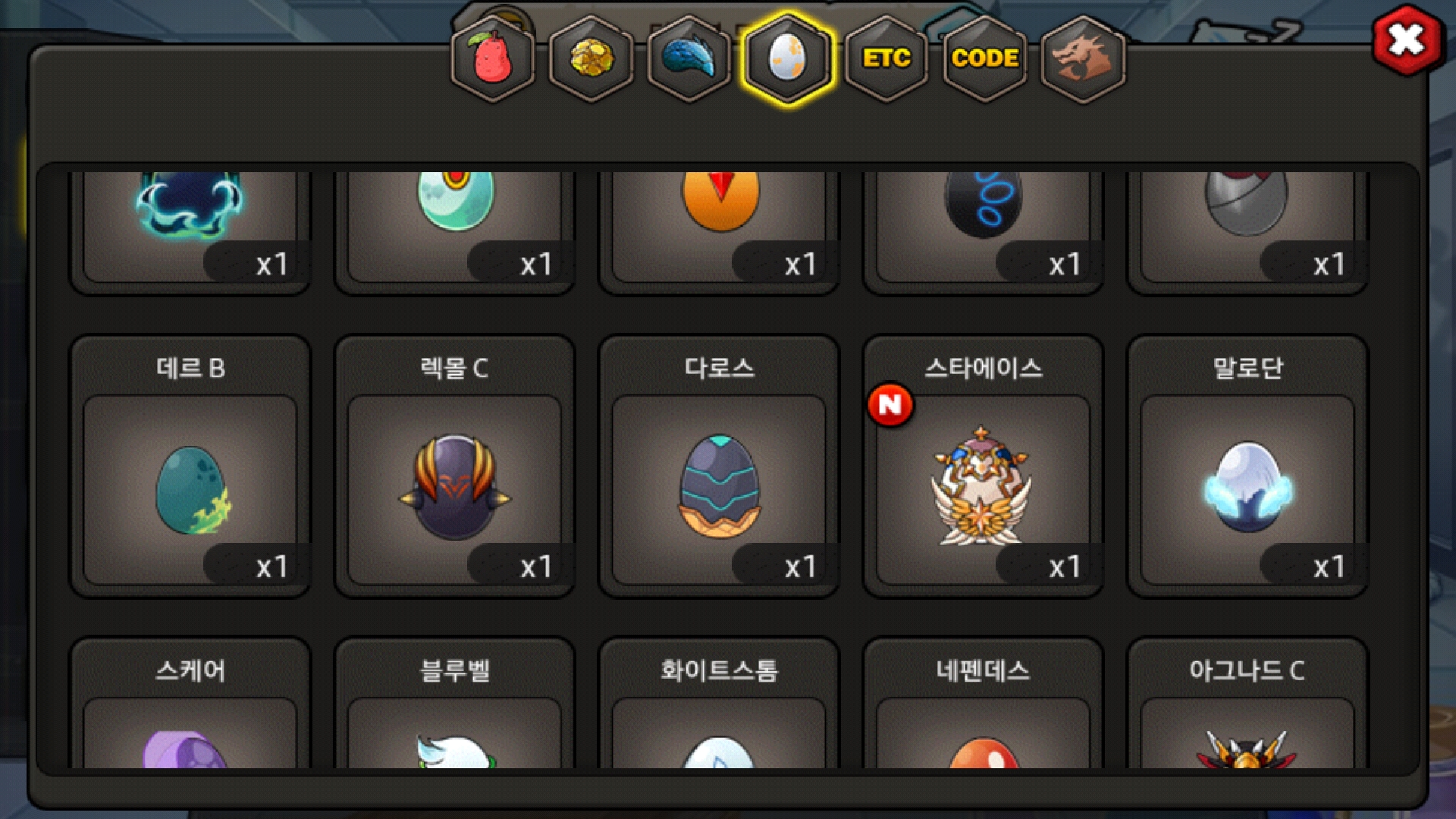This screenshot has width=1456, height=819.
Task: Choose the 렉몰 C horned dark egg
Action: pyautogui.click(x=455, y=466)
